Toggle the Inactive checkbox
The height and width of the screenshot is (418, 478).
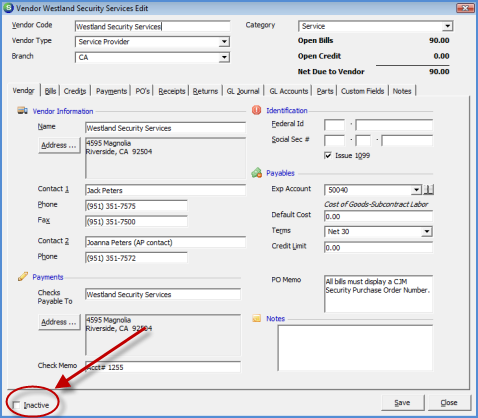(x=16, y=405)
